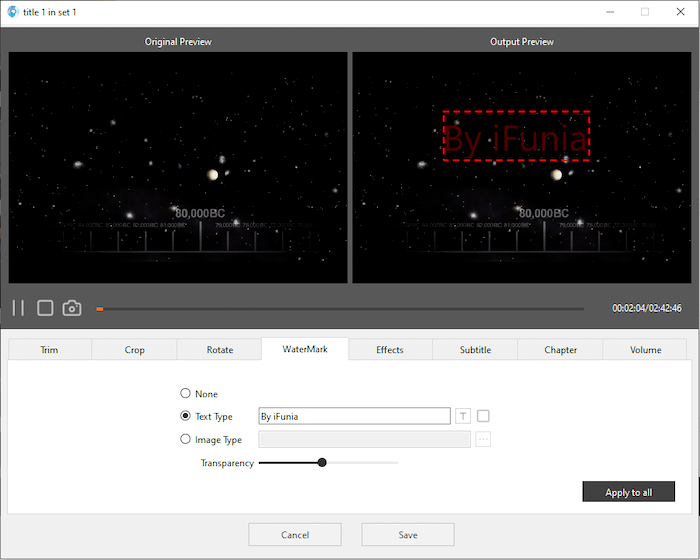The height and width of the screenshot is (560, 700).
Task: Click the app logo in the title bar
Action: click(12, 12)
